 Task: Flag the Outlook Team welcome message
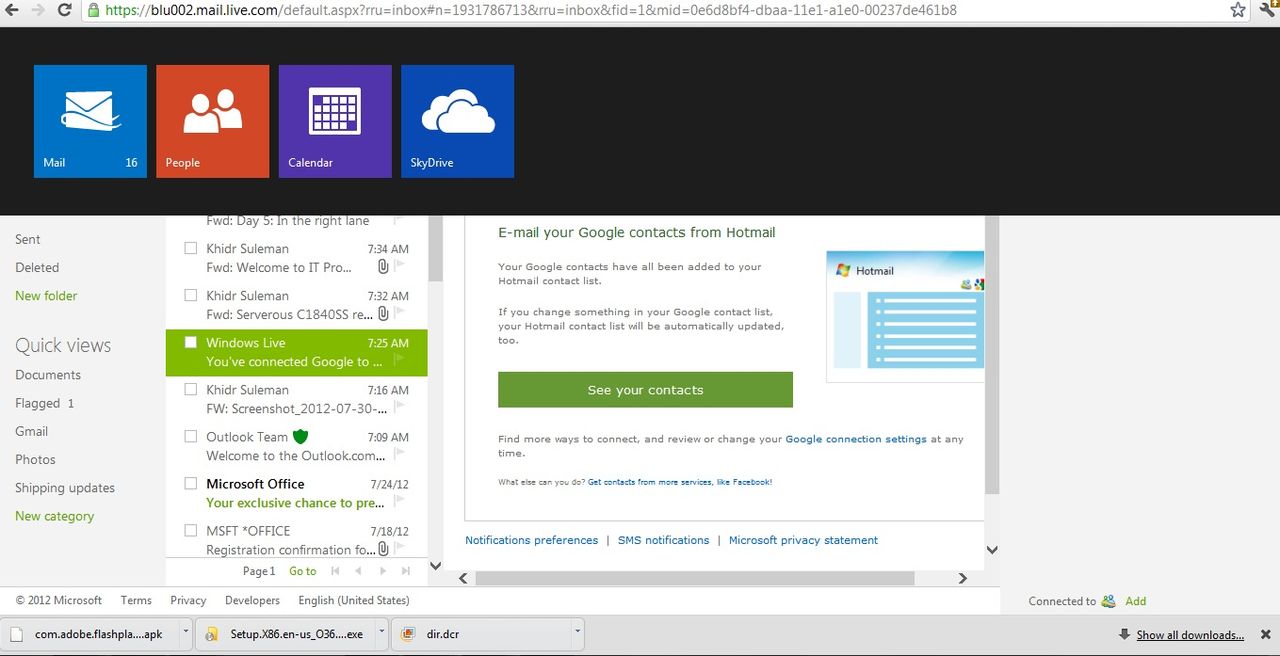[x=400, y=455]
